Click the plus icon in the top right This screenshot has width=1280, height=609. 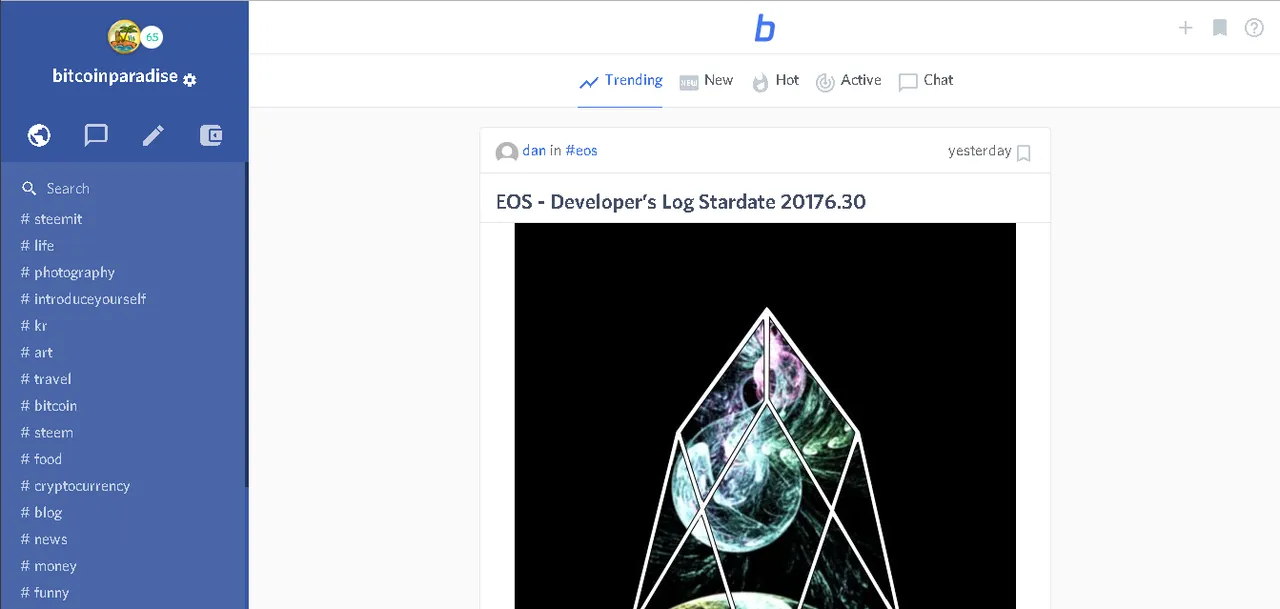pyautogui.click(x=1185, y=28)
